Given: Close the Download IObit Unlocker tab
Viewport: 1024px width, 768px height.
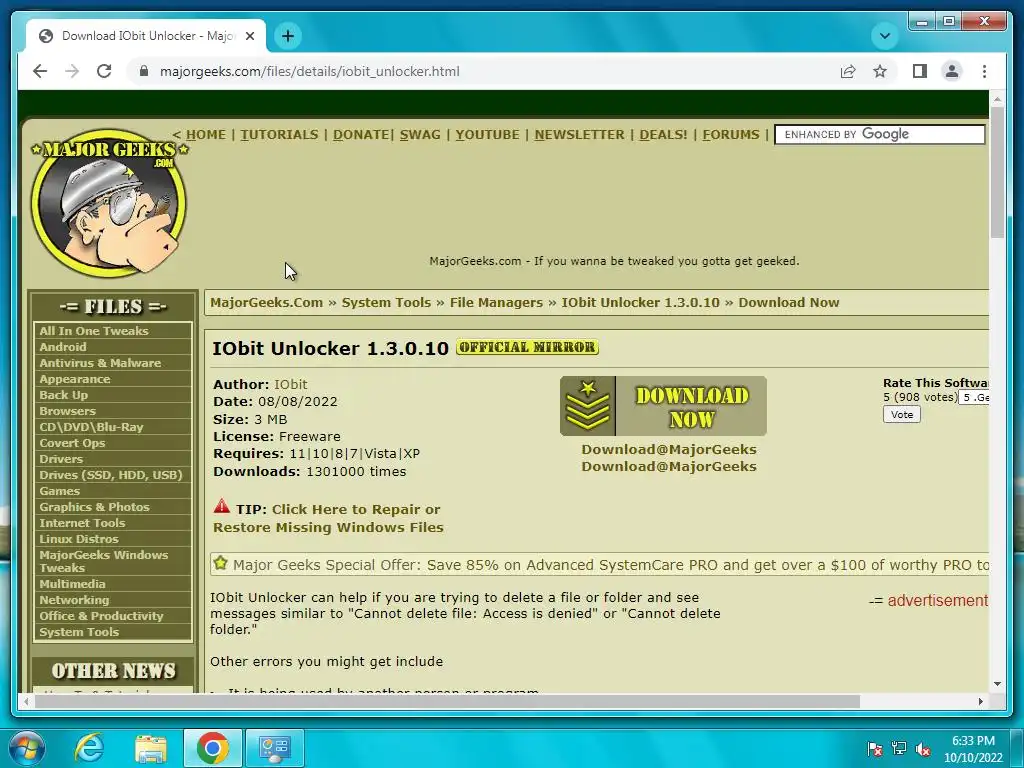Looking at the screenshot, I should 249,36.
